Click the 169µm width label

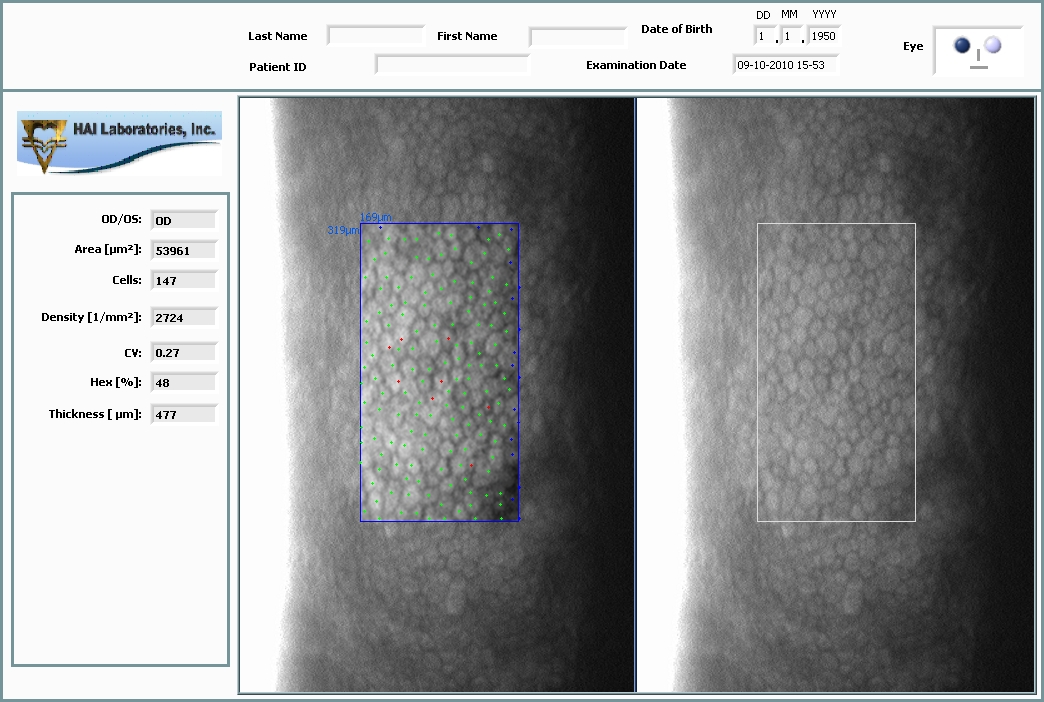click(x=376, y=217)
